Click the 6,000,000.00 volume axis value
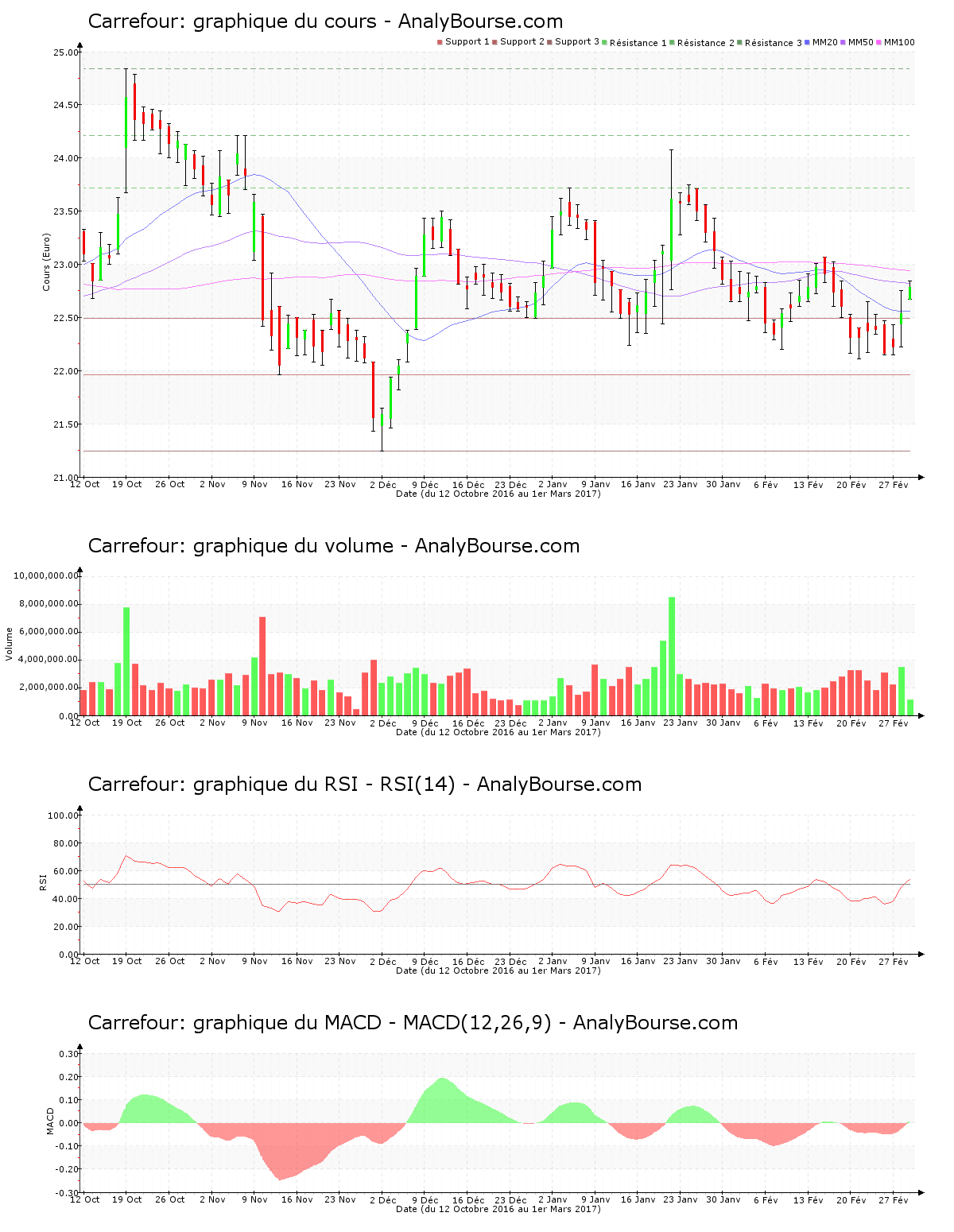Screen dimensions: 954x1232 click(x=49, y=632)
